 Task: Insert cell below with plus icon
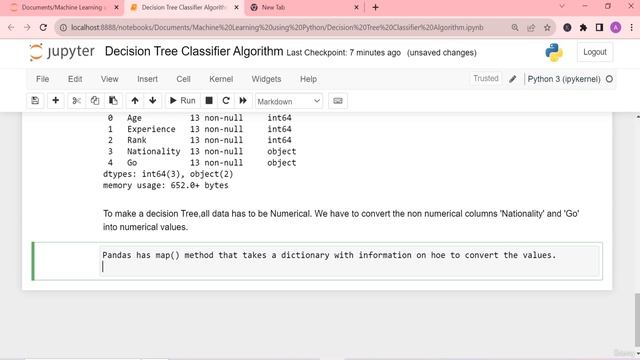click(x=56, y=101)
